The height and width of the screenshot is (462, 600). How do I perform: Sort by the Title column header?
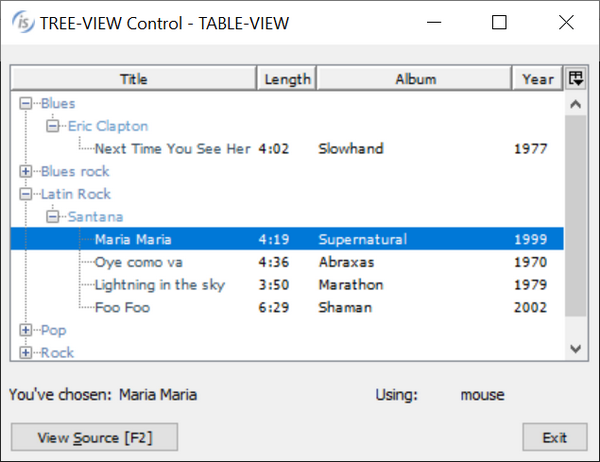click(x=133, y=79)
